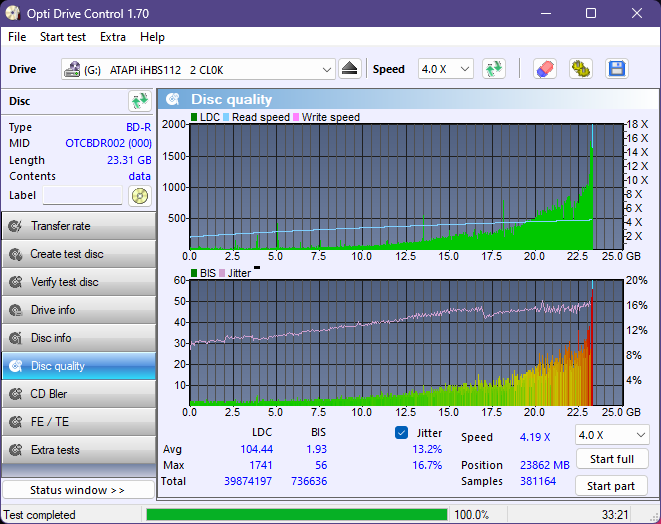Click the disc label icon next to Label
Screen dimensions: 661x524
click(x=140, y=196)
